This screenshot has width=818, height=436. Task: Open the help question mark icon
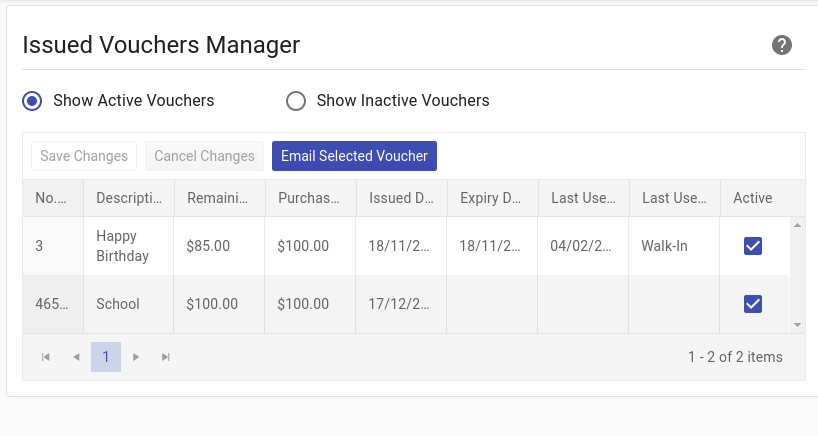(782, 45)
